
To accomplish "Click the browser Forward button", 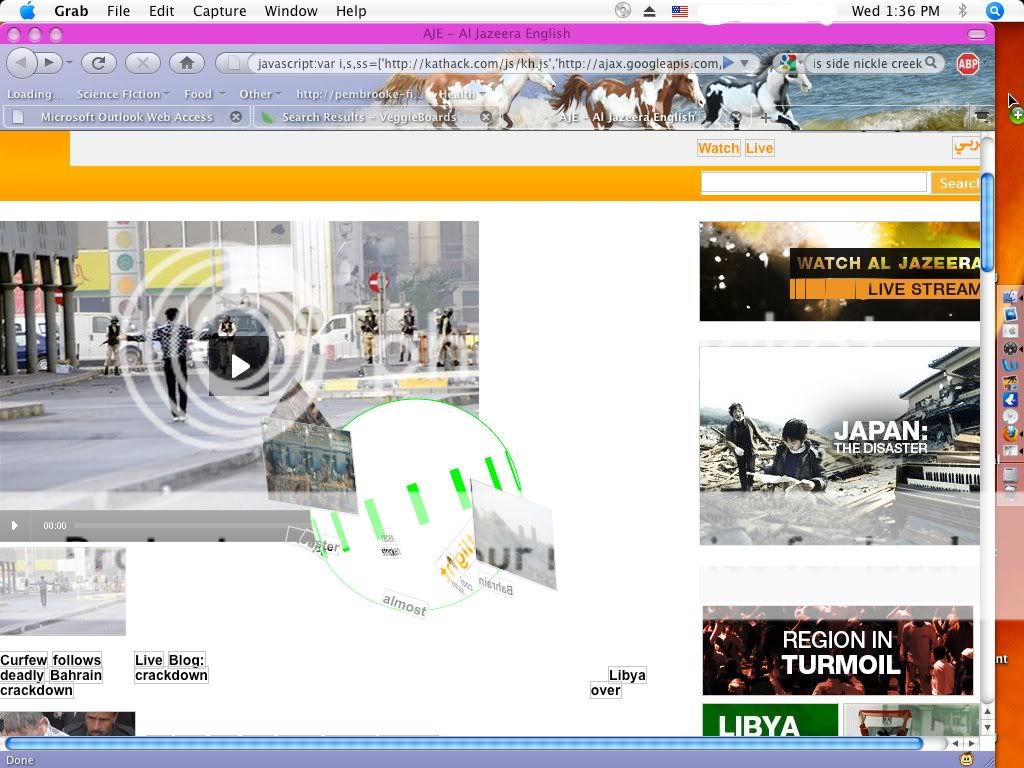I will [49, 63].
